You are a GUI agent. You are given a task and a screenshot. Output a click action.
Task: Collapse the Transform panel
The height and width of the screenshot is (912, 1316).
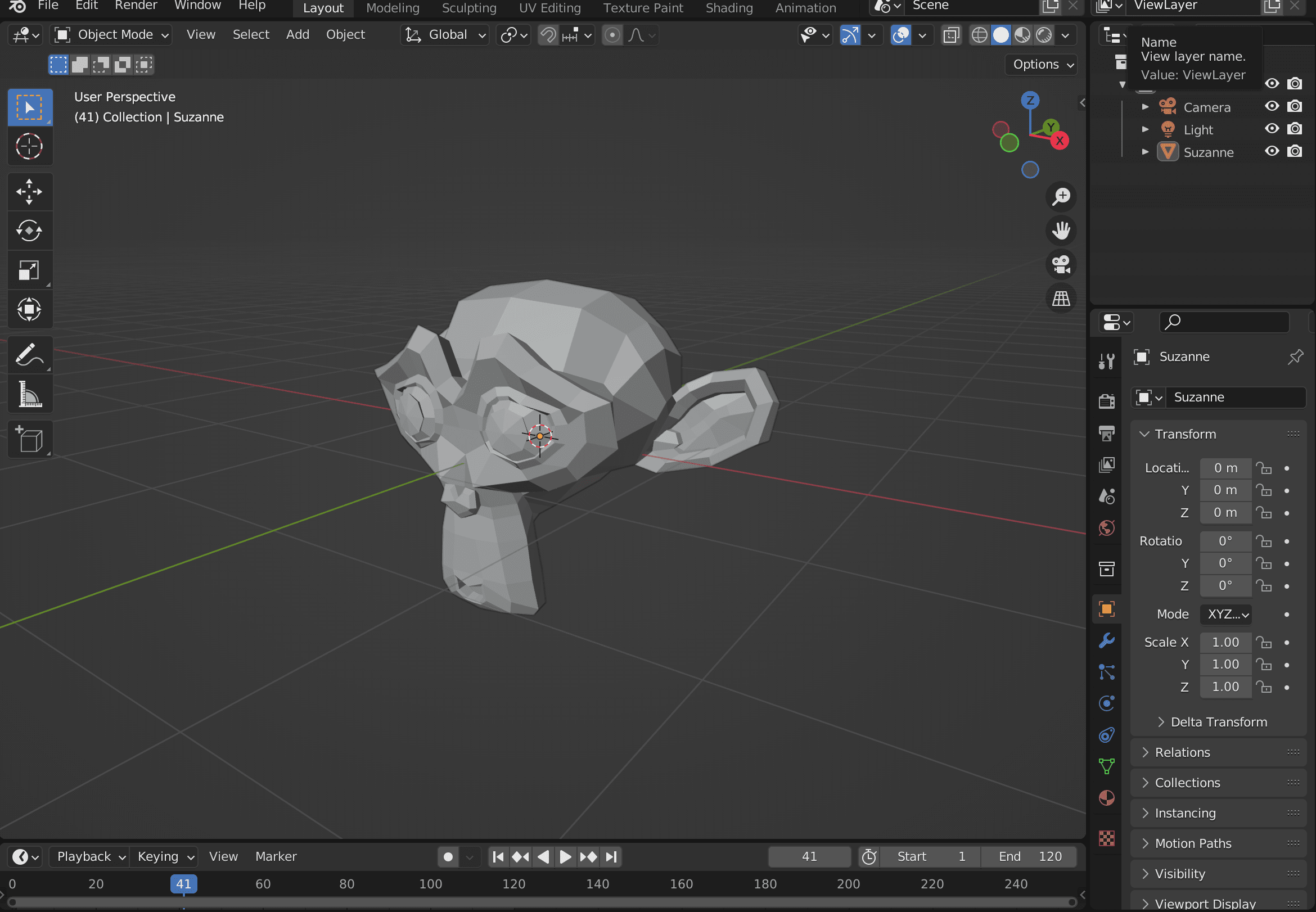pyautogui.click(x=1185, y=434)
